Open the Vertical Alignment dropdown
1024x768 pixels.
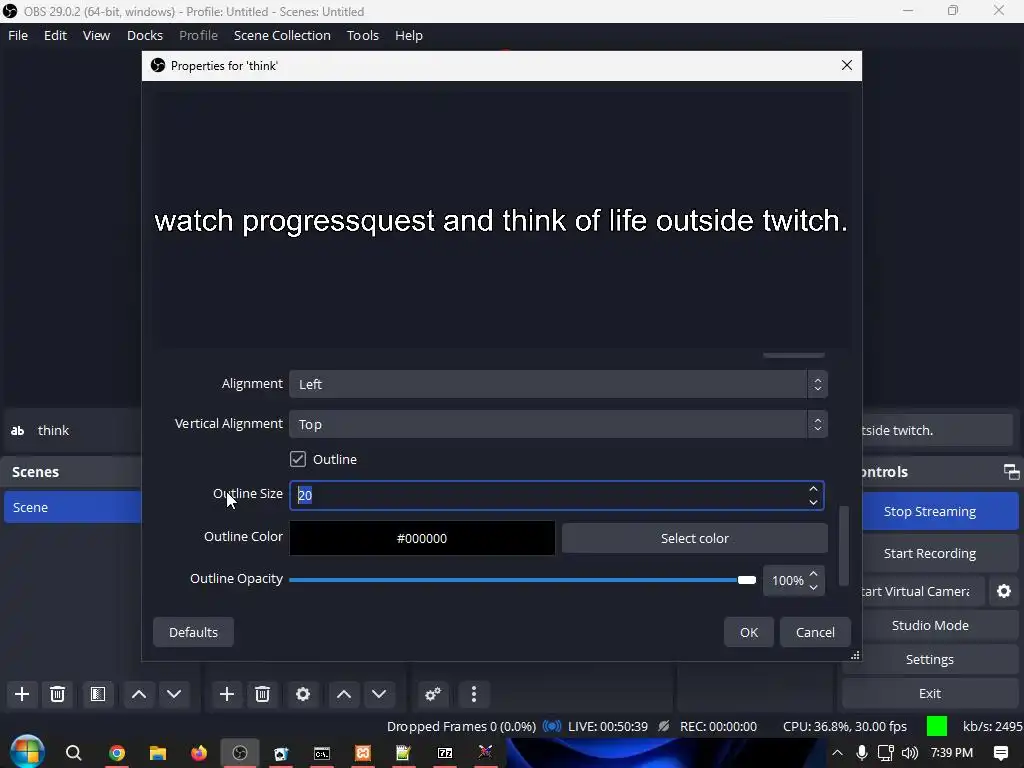point(558,424)
